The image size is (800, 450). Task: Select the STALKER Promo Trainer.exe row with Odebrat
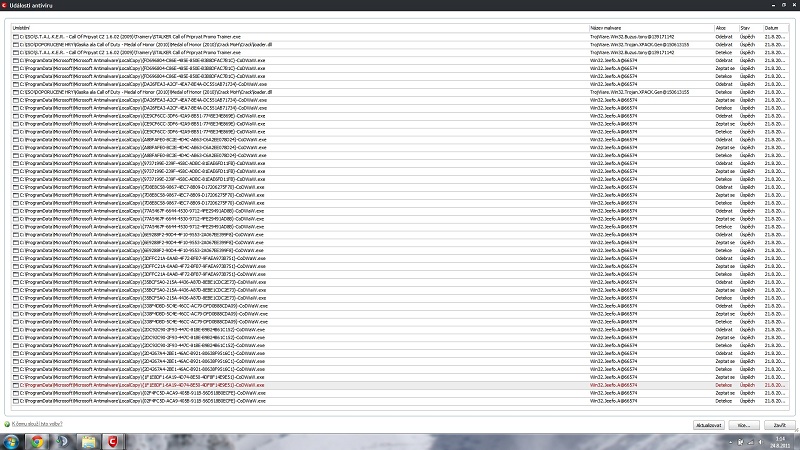click(x=400, y=37)
